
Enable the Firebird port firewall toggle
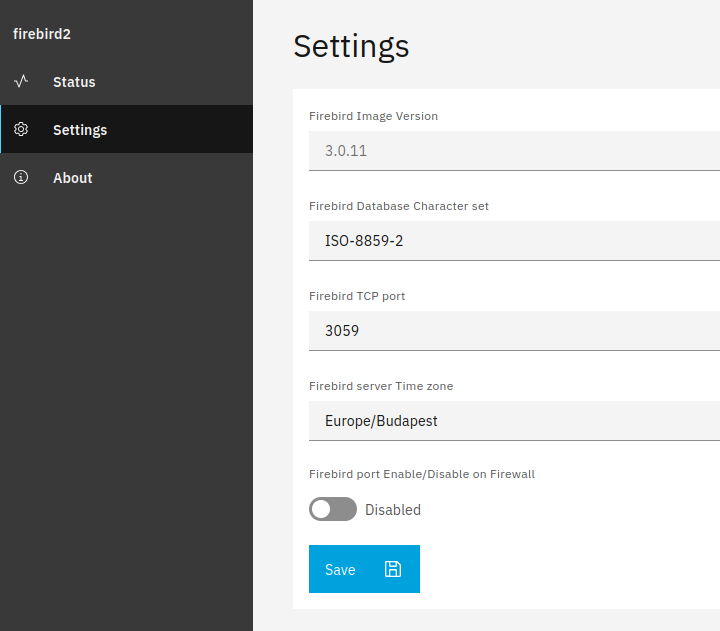point(333,509)
